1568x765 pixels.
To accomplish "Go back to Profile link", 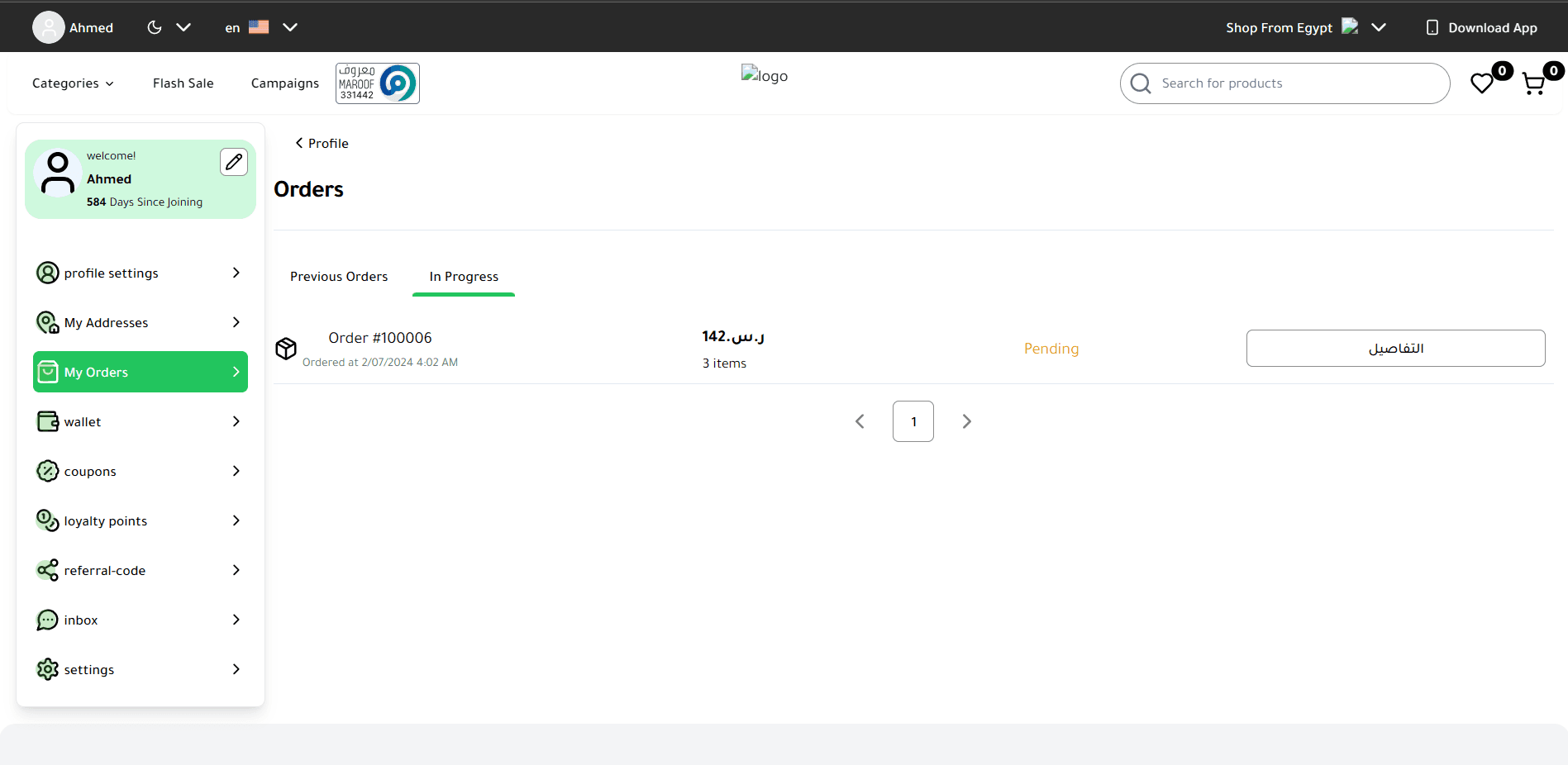I will (322, 143).
